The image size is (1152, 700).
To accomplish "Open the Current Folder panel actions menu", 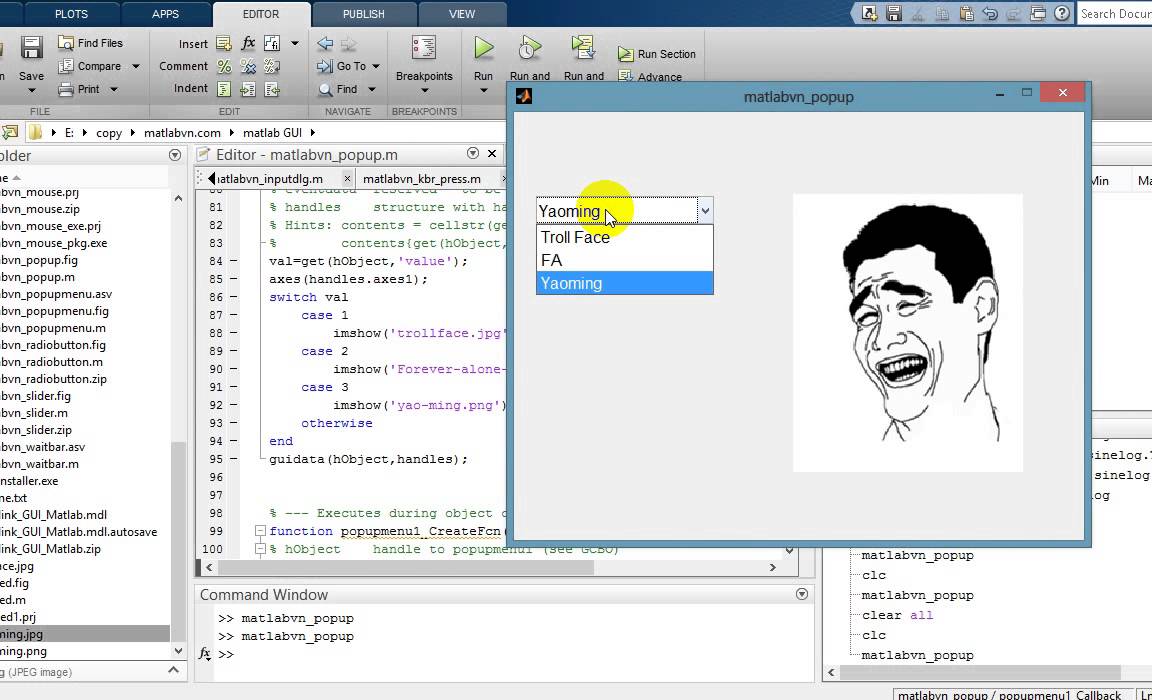I will point(175,155).
